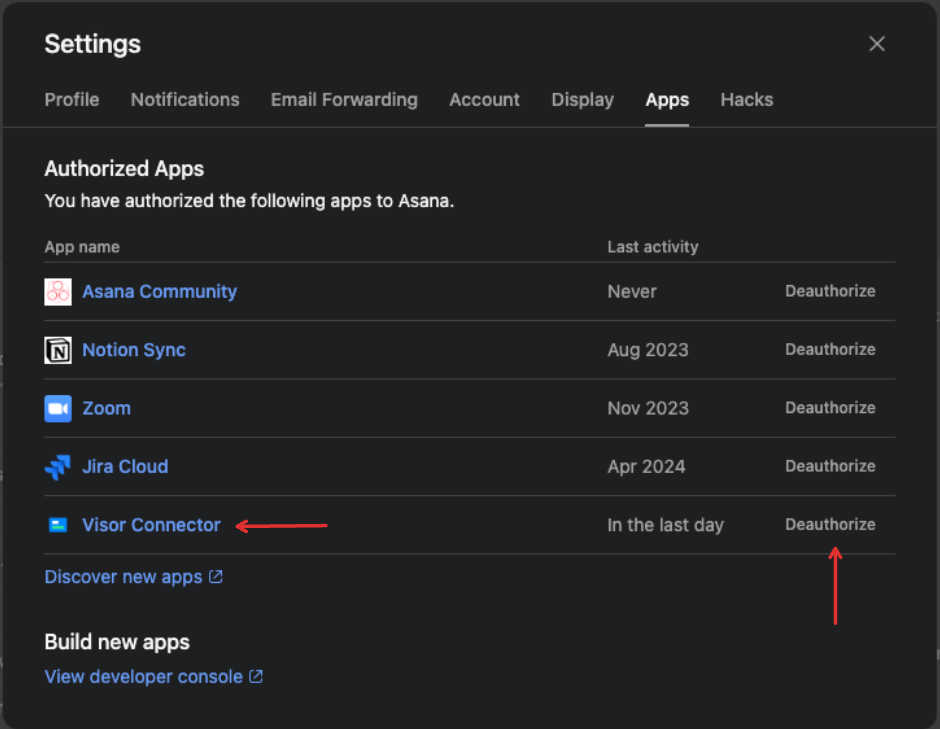Screen dimensions: 940x729
Task: Open the Jira Cloud app link
Action: [x=125, y=466]
